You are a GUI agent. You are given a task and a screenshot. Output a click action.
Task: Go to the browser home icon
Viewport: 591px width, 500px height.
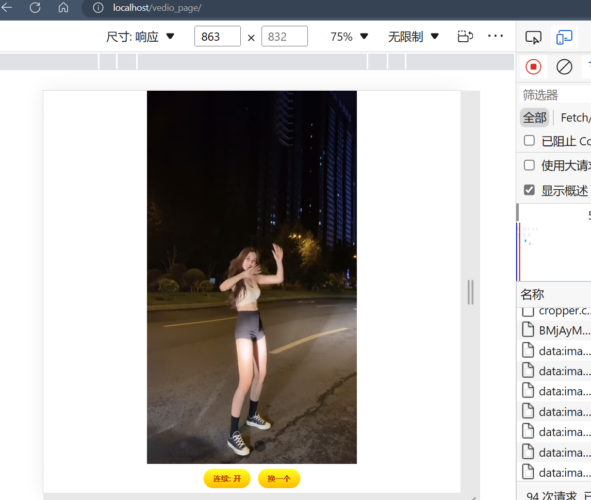(x=63, y=8)
